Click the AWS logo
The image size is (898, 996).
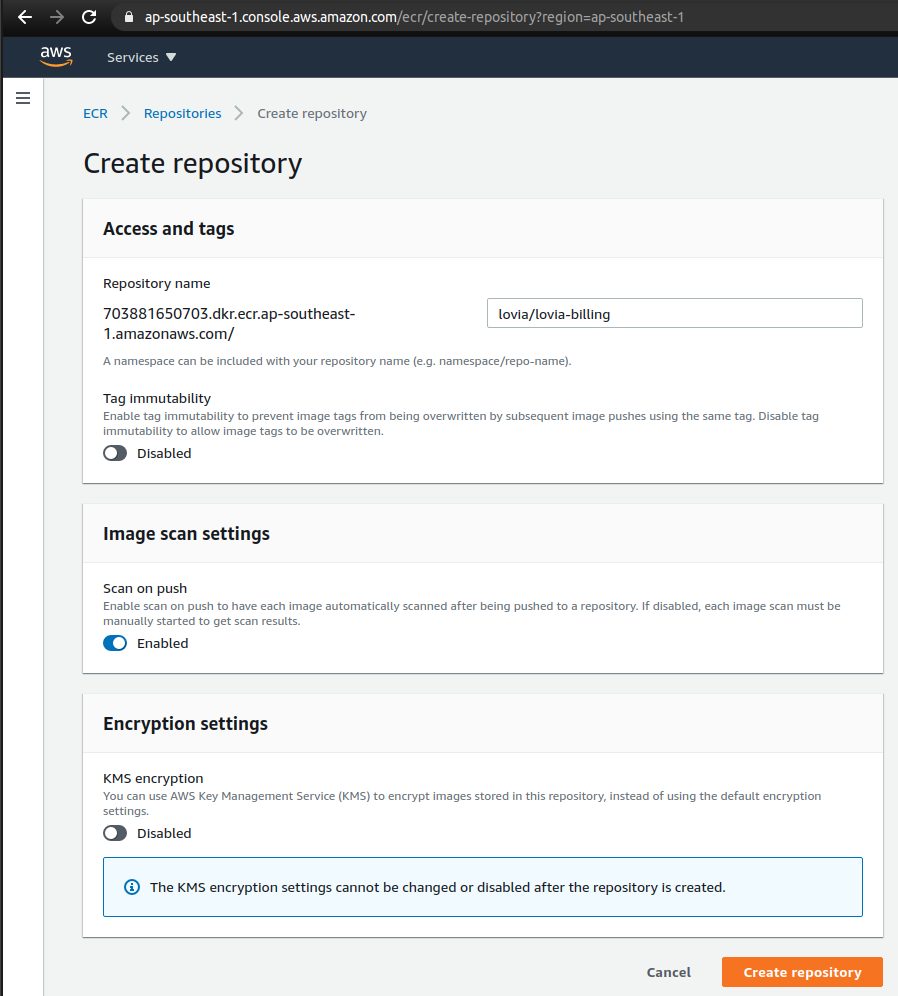pyautogui.click(x=56, y=57)
